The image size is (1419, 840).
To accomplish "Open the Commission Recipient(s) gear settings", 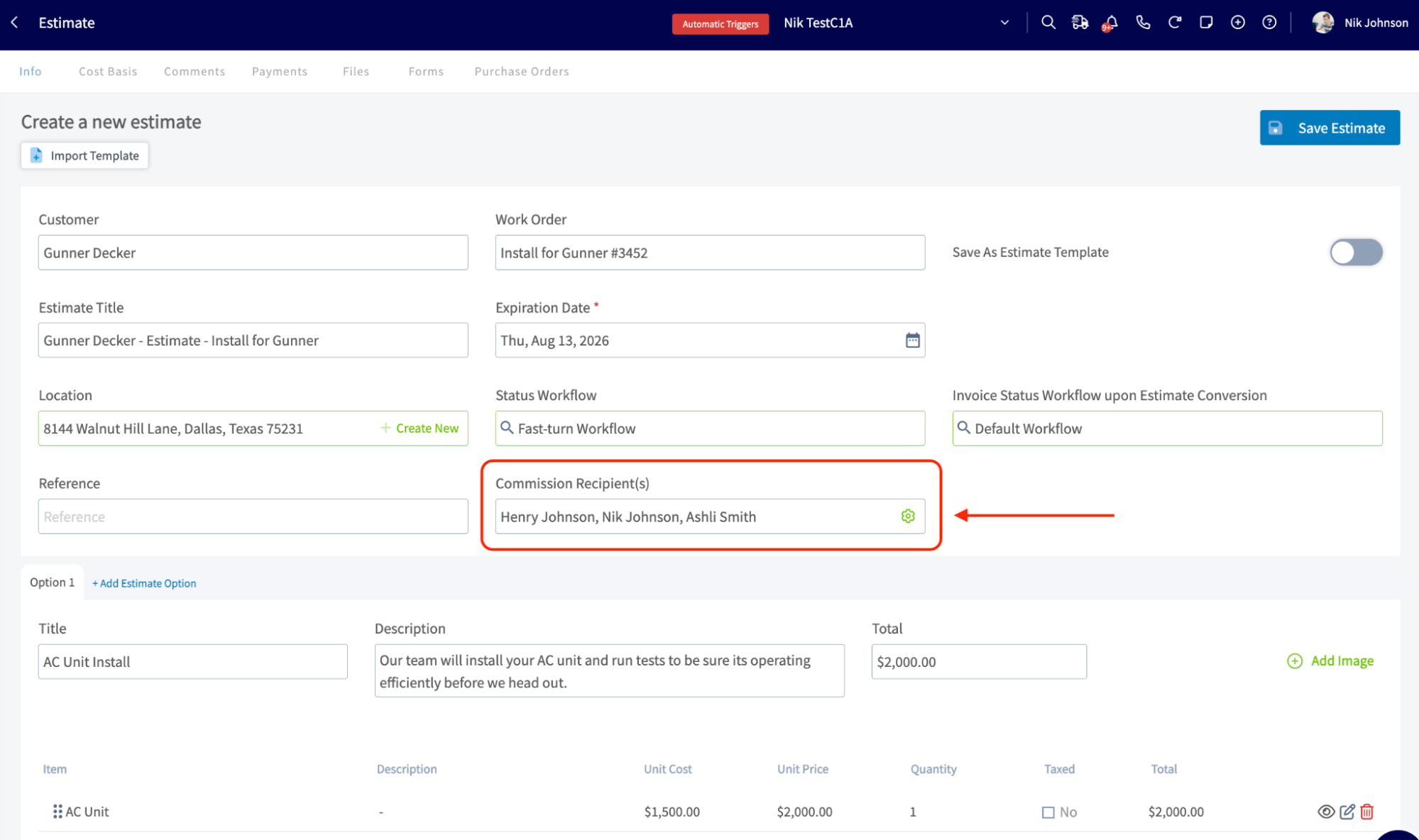I will click(x=908, y=516).
